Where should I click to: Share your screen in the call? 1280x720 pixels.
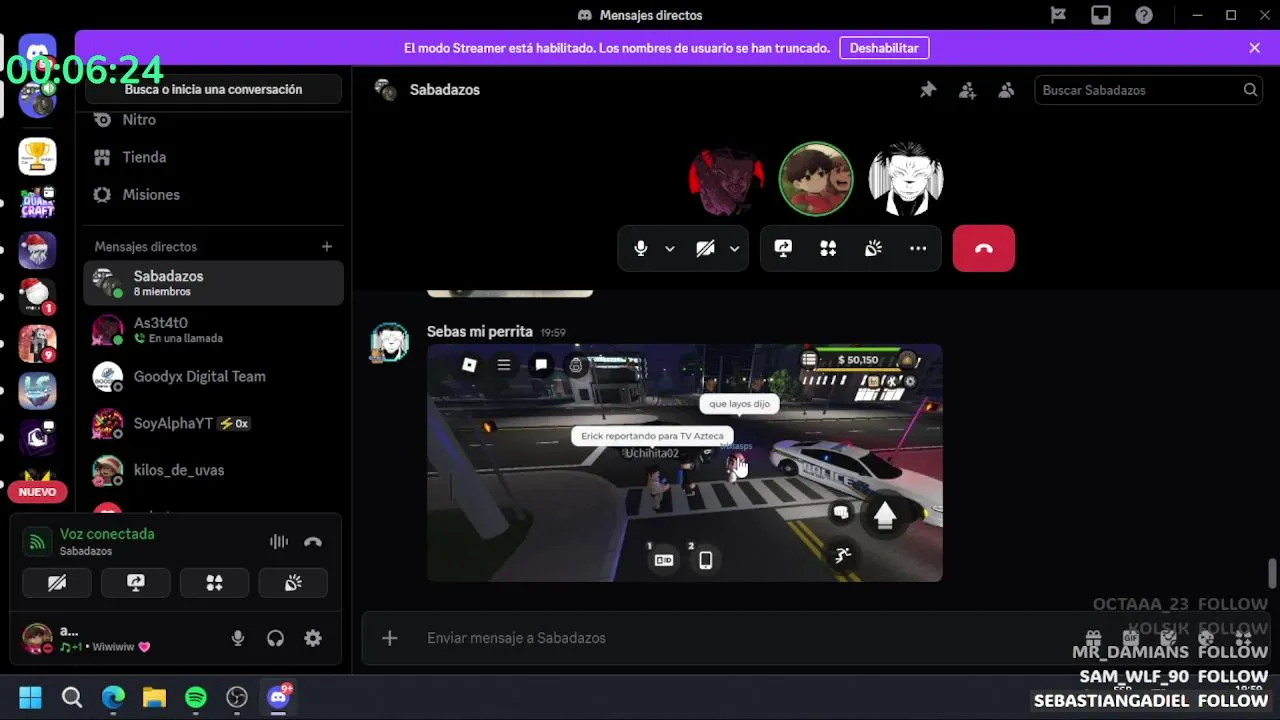(x=783, y=249)
